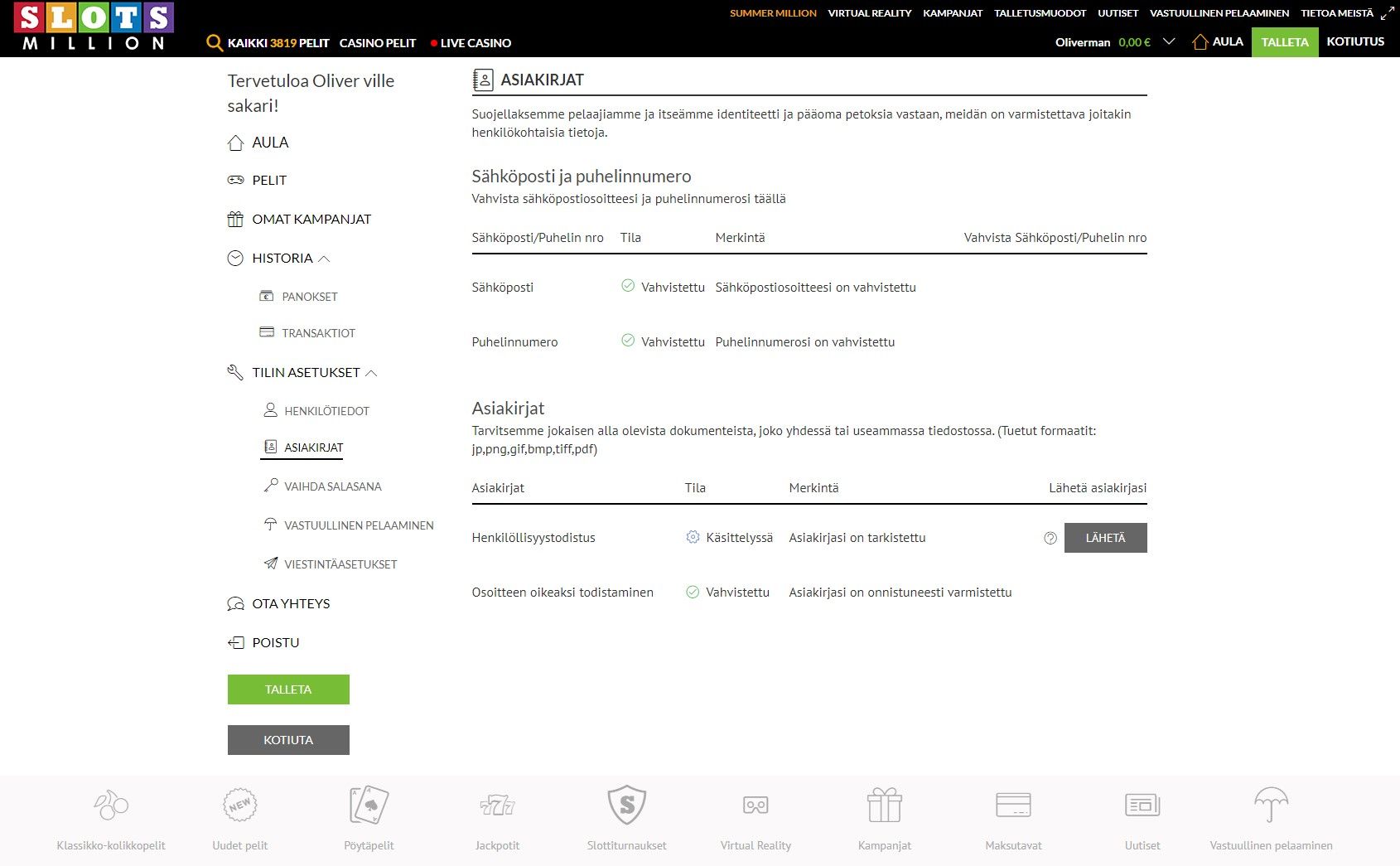Click the LÄHETÄ button

[x=1105, y=538]
